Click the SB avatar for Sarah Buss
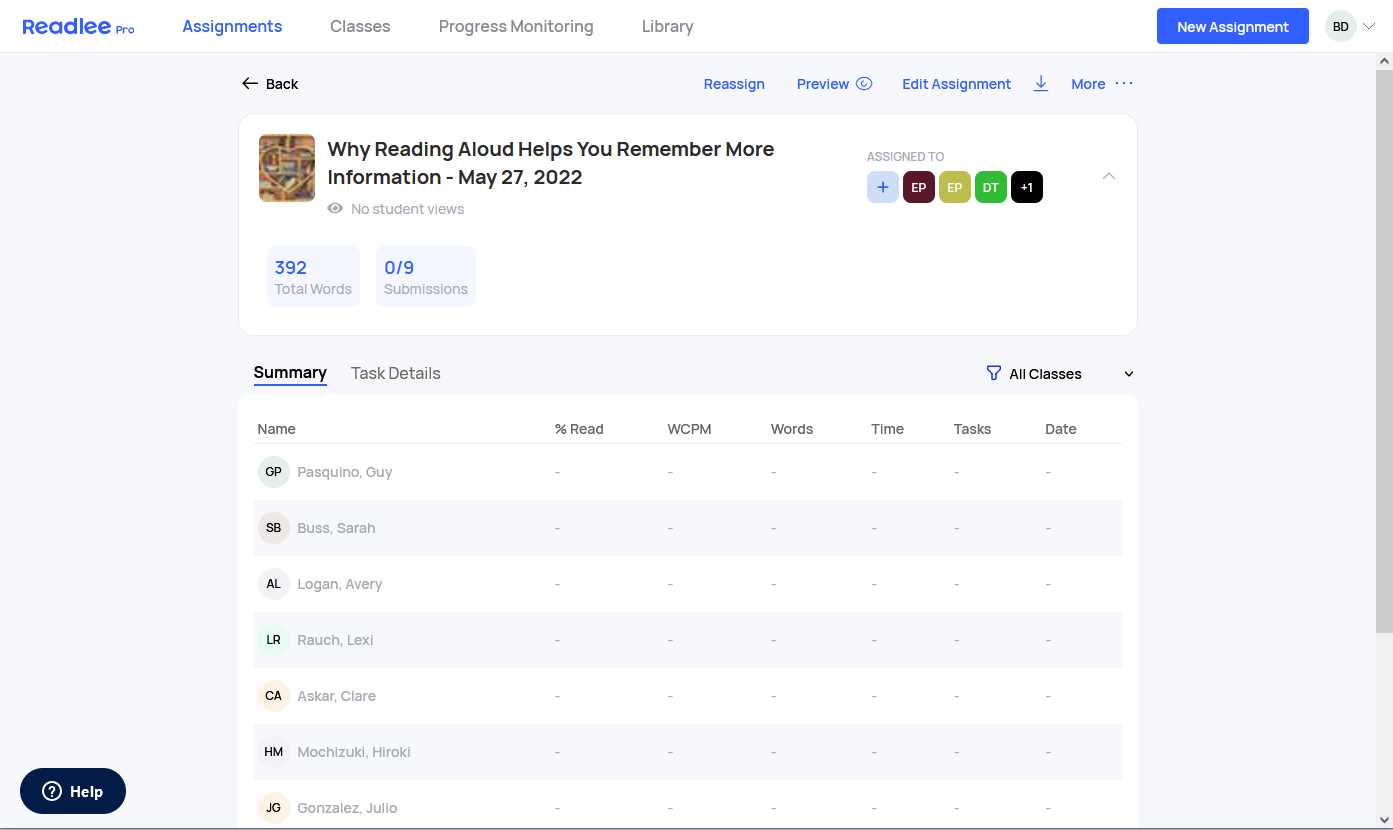Viewport: 1393px width, 830px height. click(x=274, y=528)
